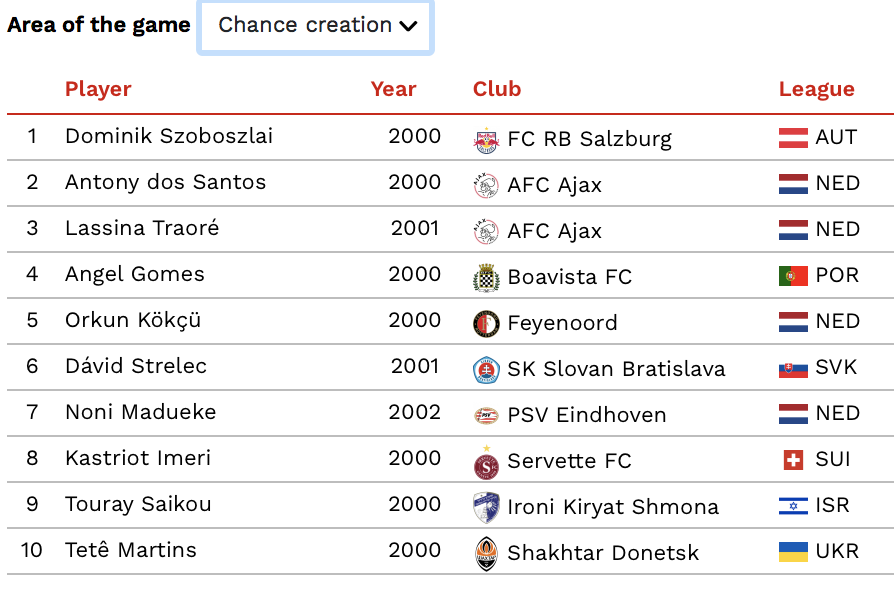The height and width of the screenshot is (600, 894).
Task: Open the Chance creation dropdown
Action: (315, 26)
